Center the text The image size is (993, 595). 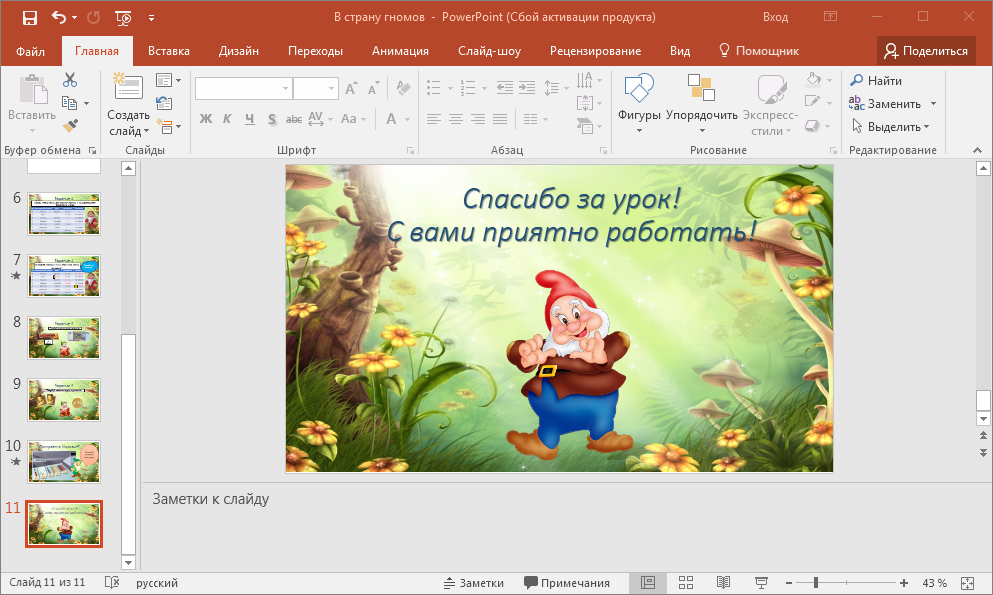[x=456, y=118]
